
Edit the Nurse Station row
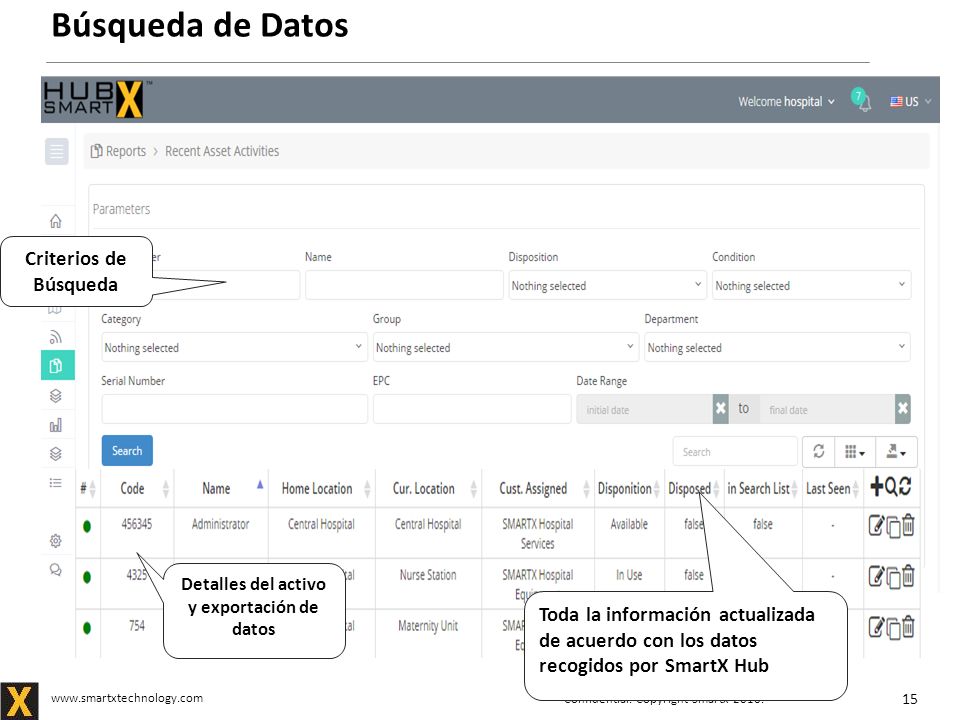pyautogui.click(x=877, y=576)
